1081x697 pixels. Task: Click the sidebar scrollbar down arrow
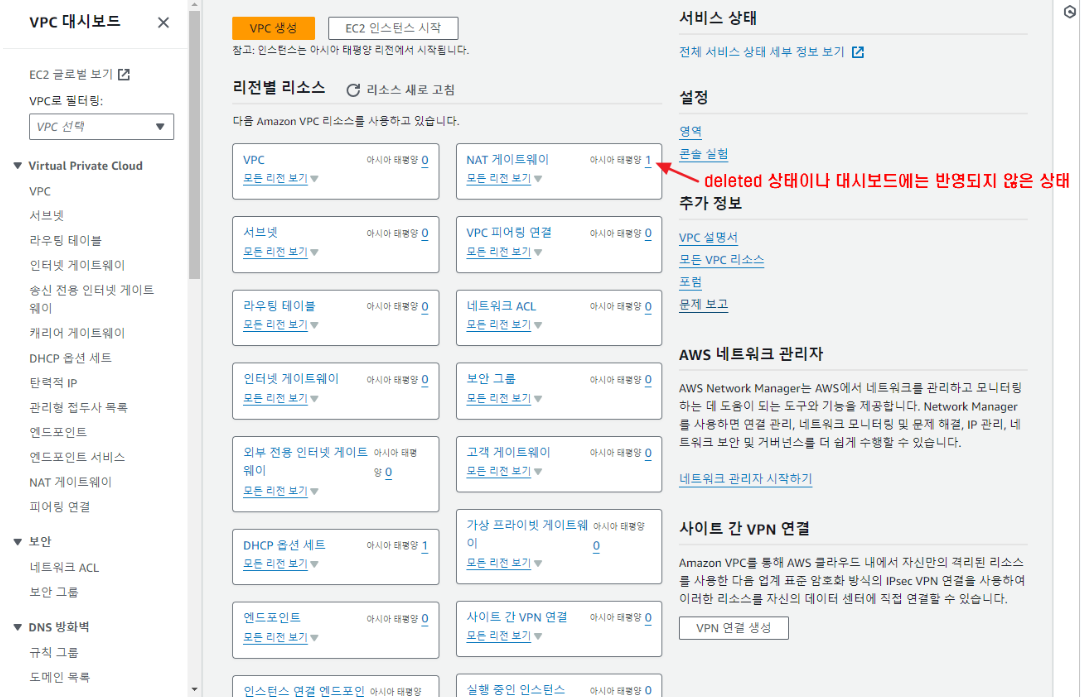194,689
